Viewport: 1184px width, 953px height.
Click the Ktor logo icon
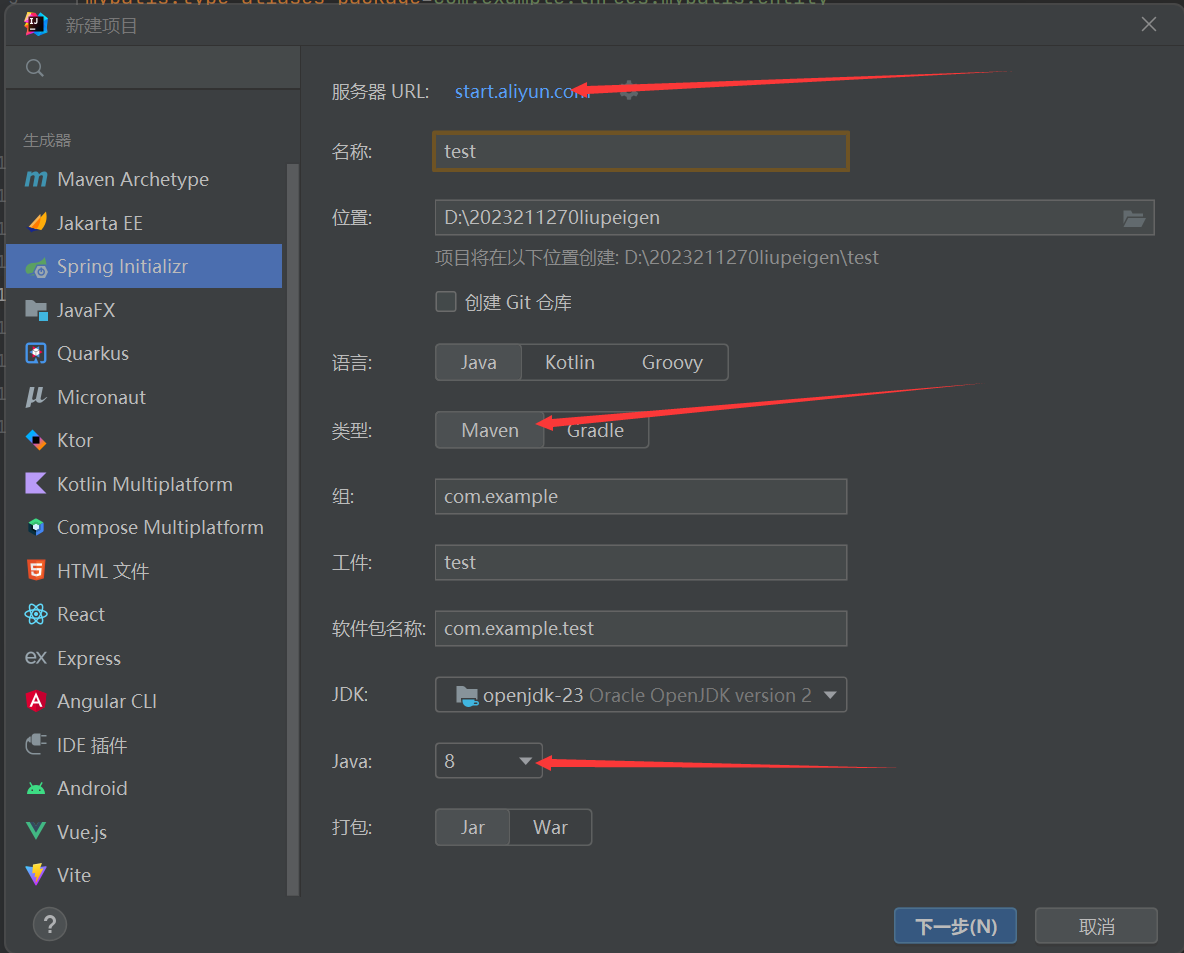(35, 440)
